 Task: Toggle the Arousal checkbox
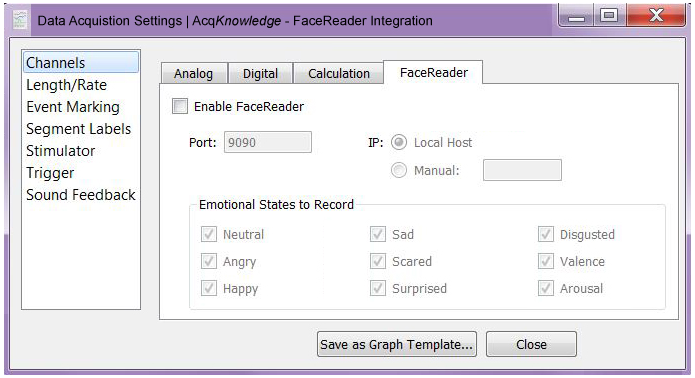[546, 288]
